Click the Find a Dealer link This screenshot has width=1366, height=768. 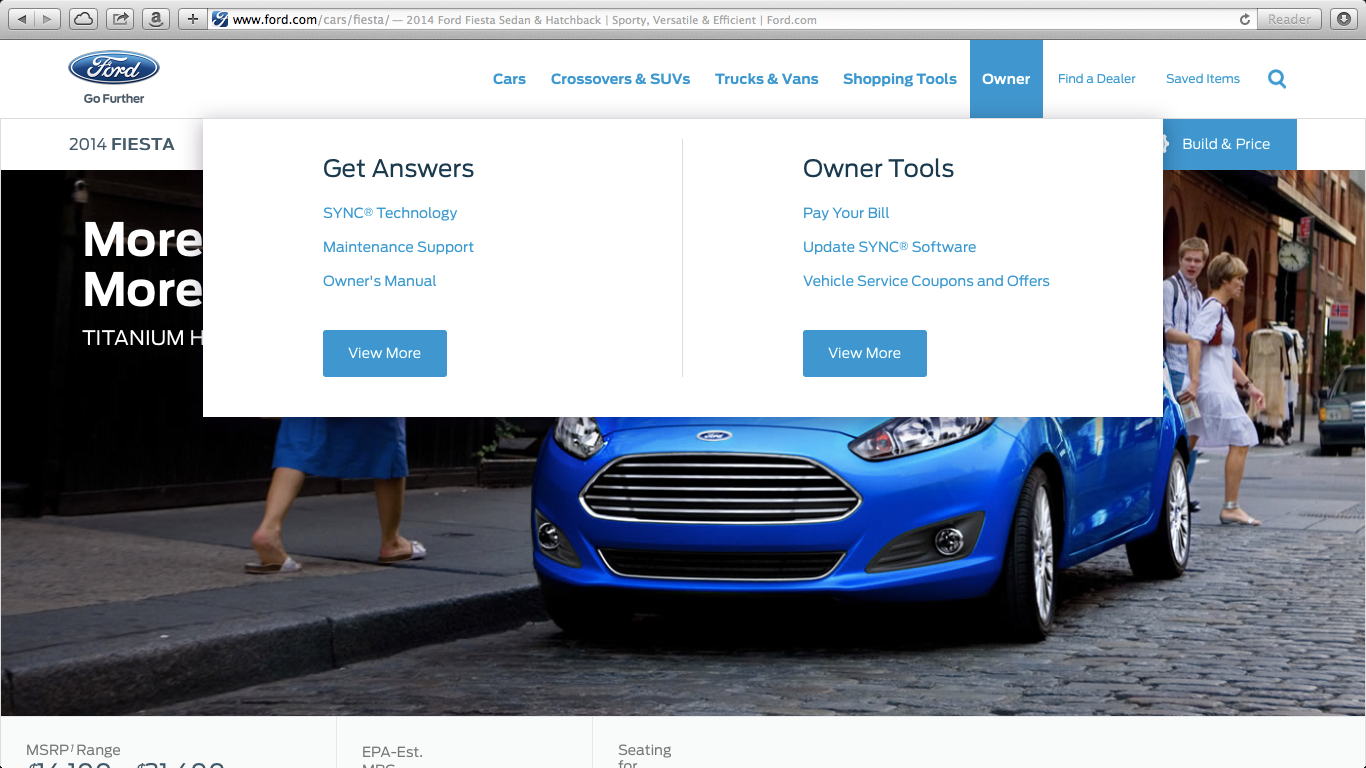[1097, 79]
